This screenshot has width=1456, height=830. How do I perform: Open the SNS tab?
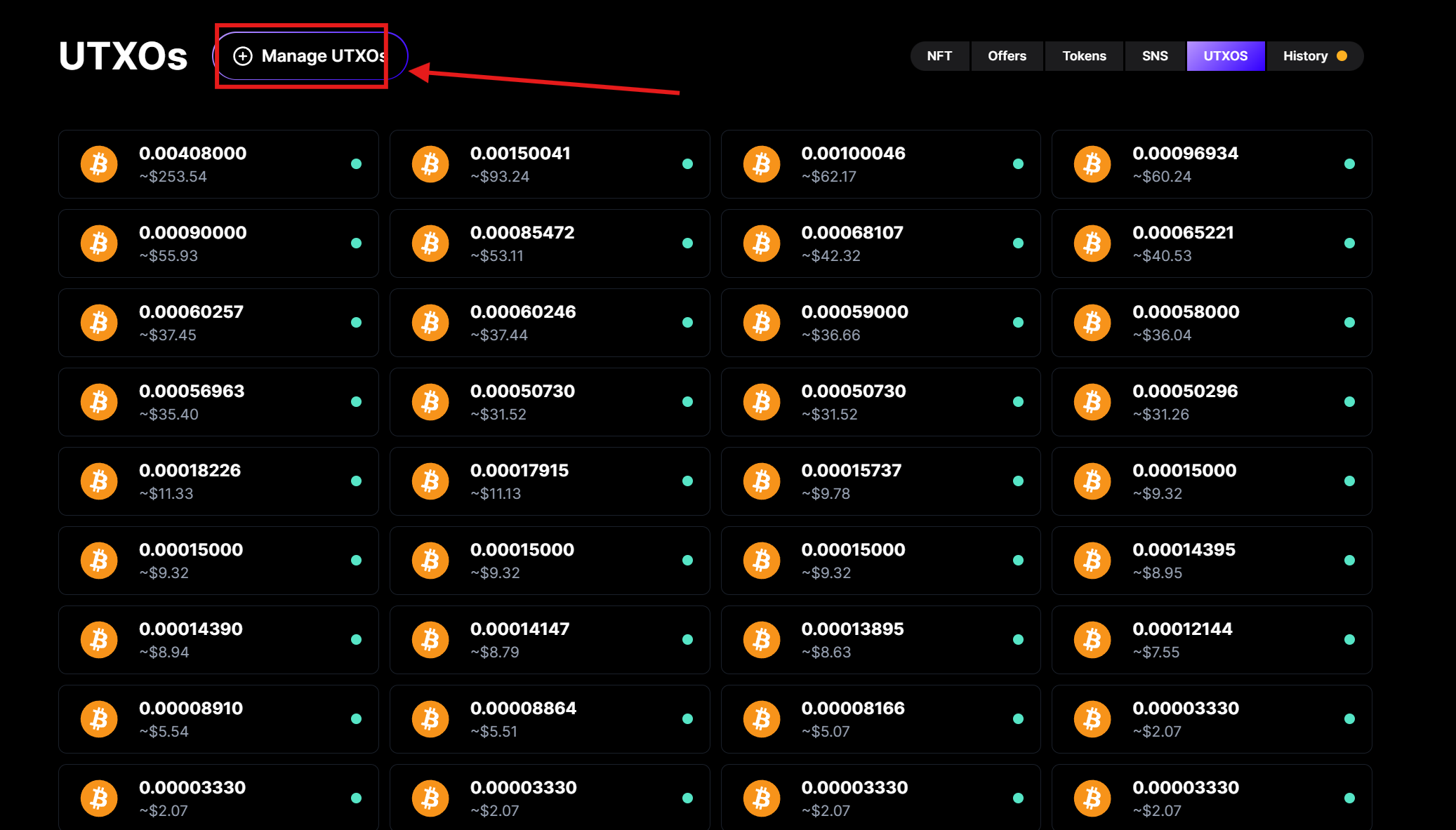pyautogui.click(x=1155, y=55)
